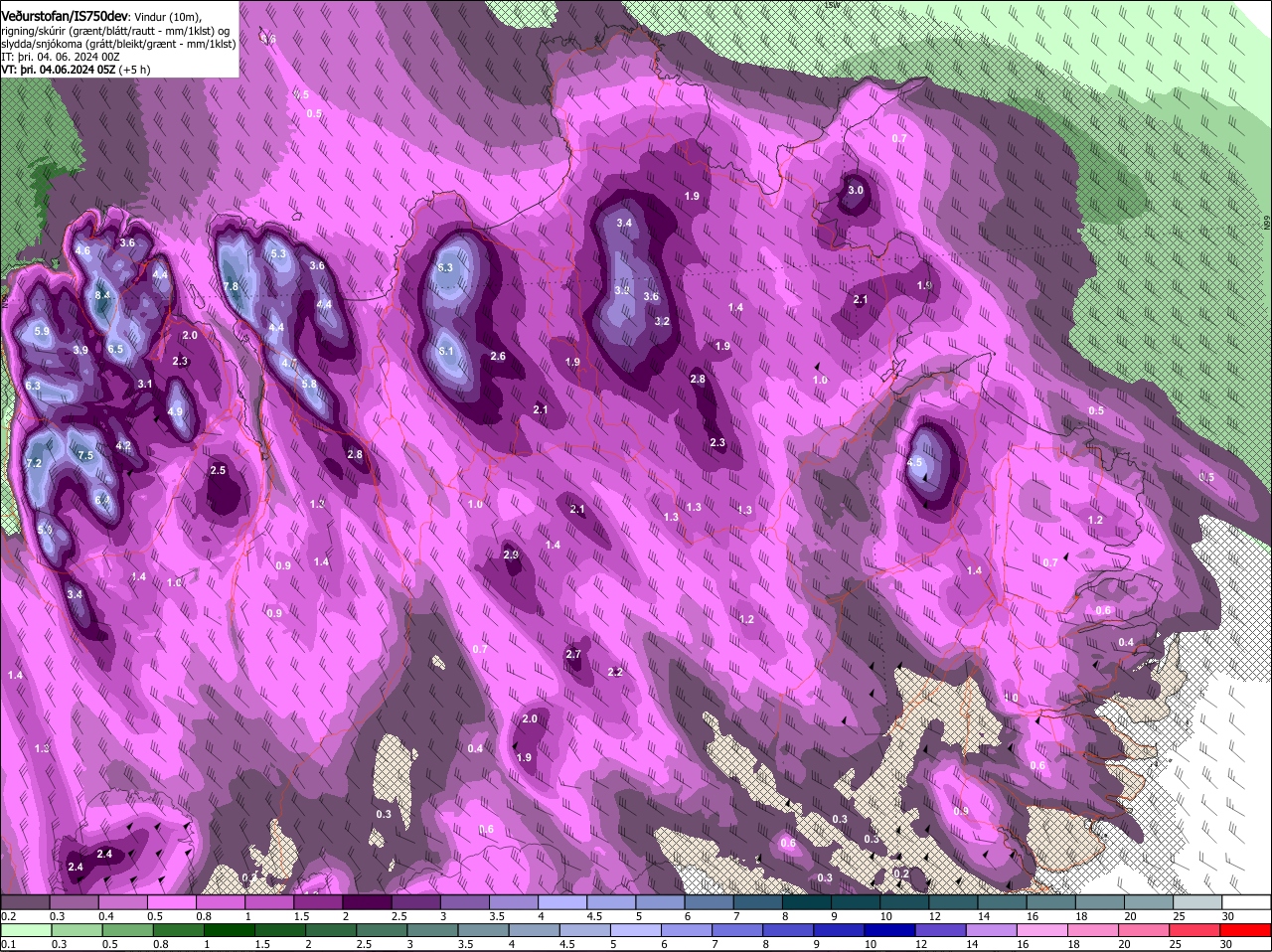The width and height of the screenshot is (1272, 952).
Task: Click the 3.0 precipitation value
Action: pyautogui.click(x=855, y=190)
